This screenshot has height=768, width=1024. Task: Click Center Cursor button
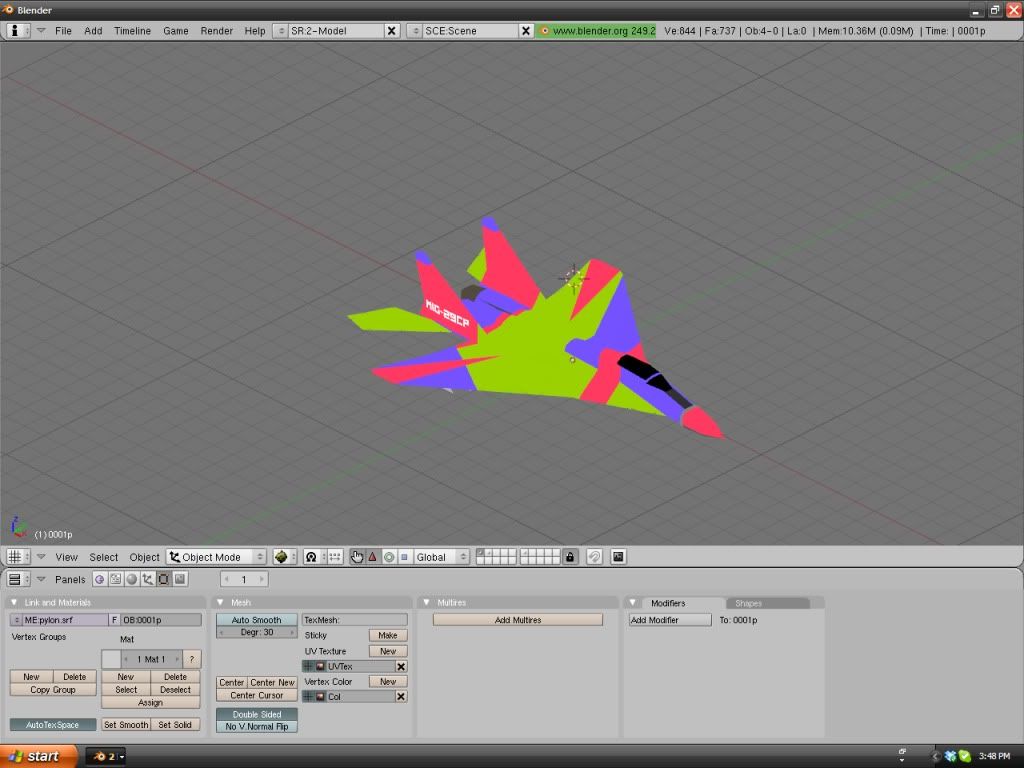257,696
